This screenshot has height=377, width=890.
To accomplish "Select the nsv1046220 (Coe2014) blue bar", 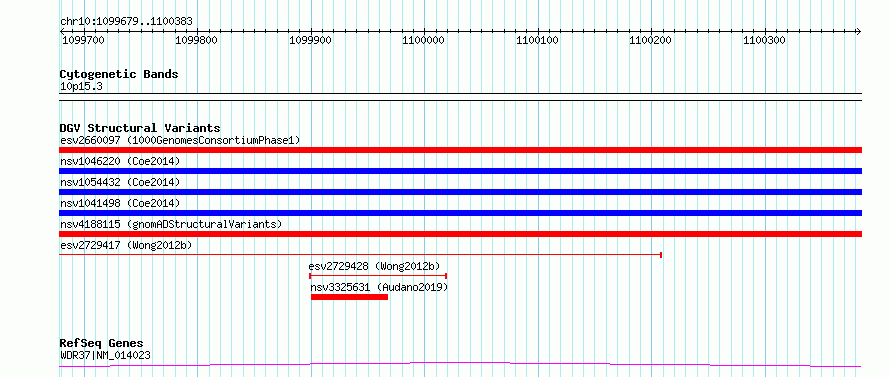I will 460,171.
